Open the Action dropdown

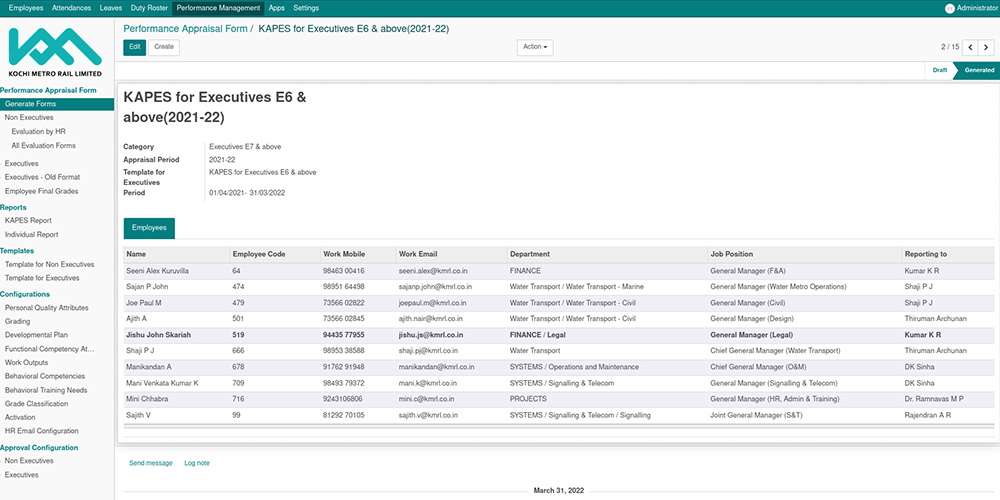[535, 47]
